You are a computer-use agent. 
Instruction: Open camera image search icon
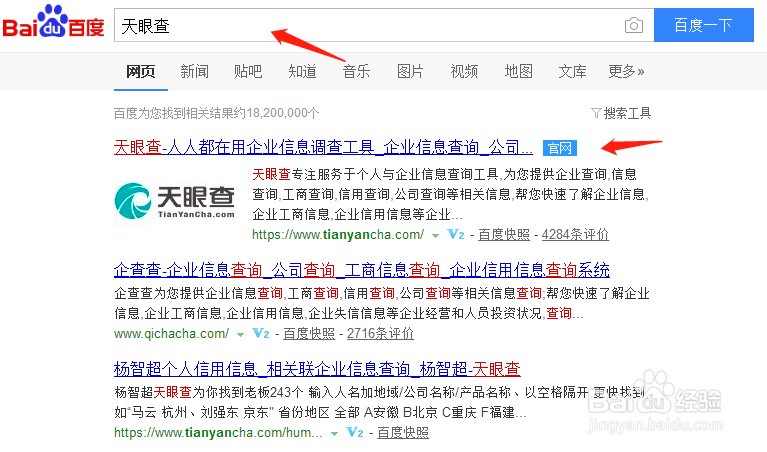pyautogui.click(x=633, y=25)
